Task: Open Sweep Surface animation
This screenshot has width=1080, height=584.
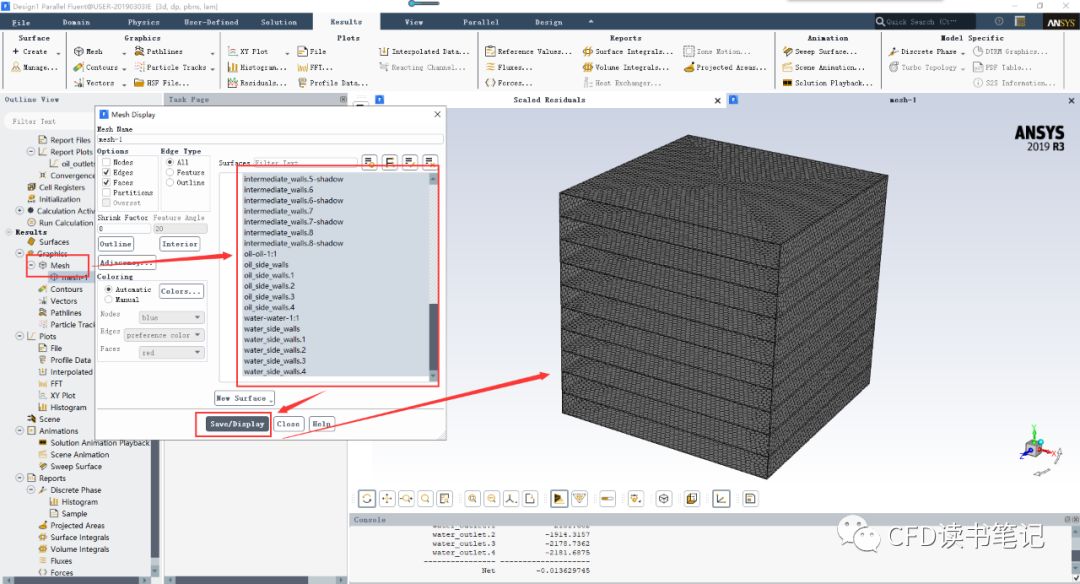Action: click(820, 52)
